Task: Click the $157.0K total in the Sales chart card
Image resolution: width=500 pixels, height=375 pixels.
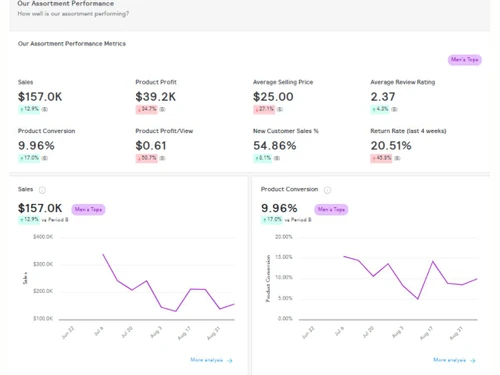Action: point(40,208)
